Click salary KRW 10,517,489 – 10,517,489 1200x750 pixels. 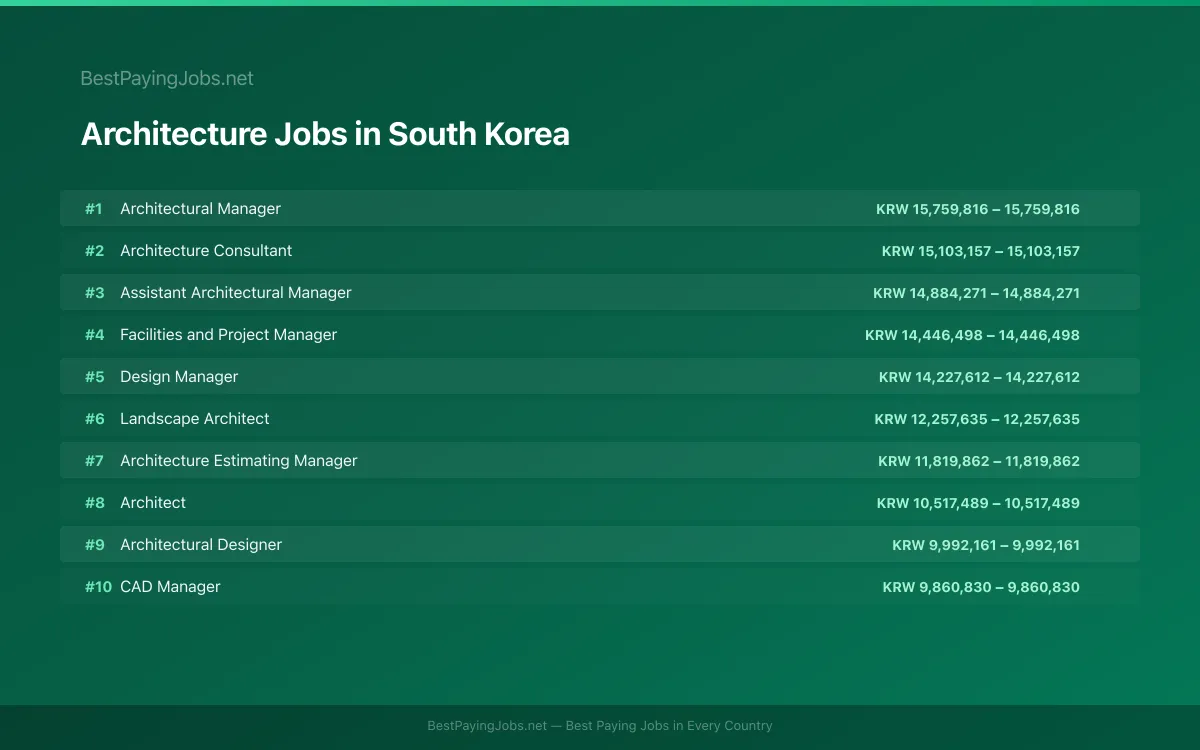tap(978, 503)
